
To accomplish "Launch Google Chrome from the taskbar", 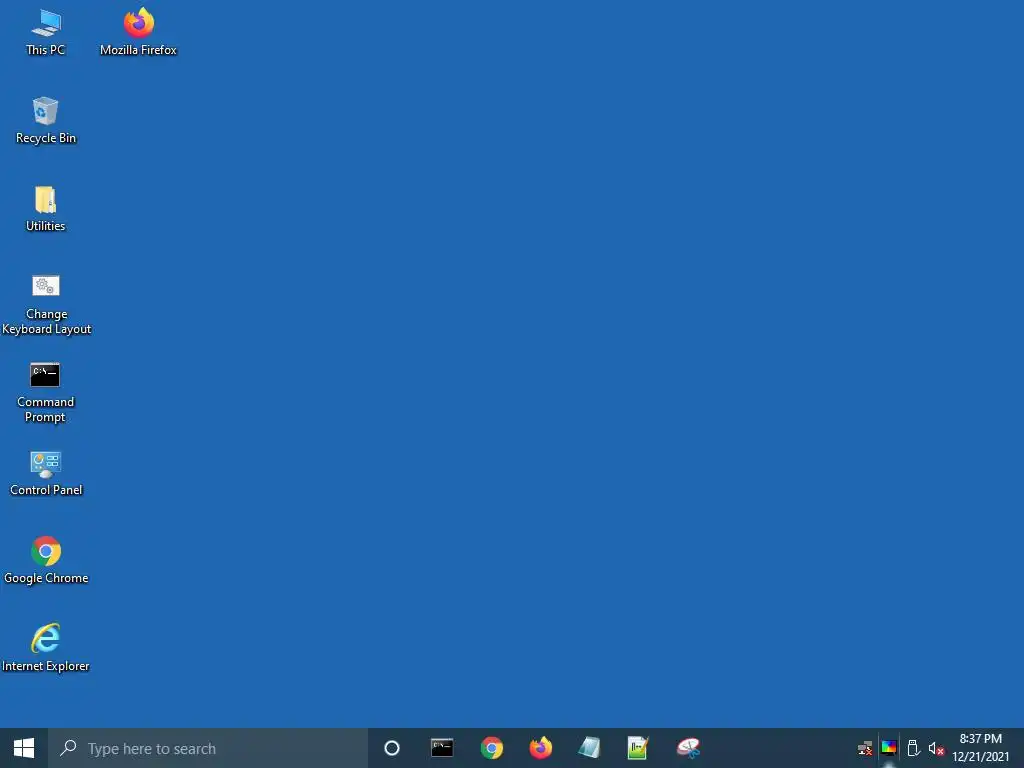I will [x=492, y=748].
